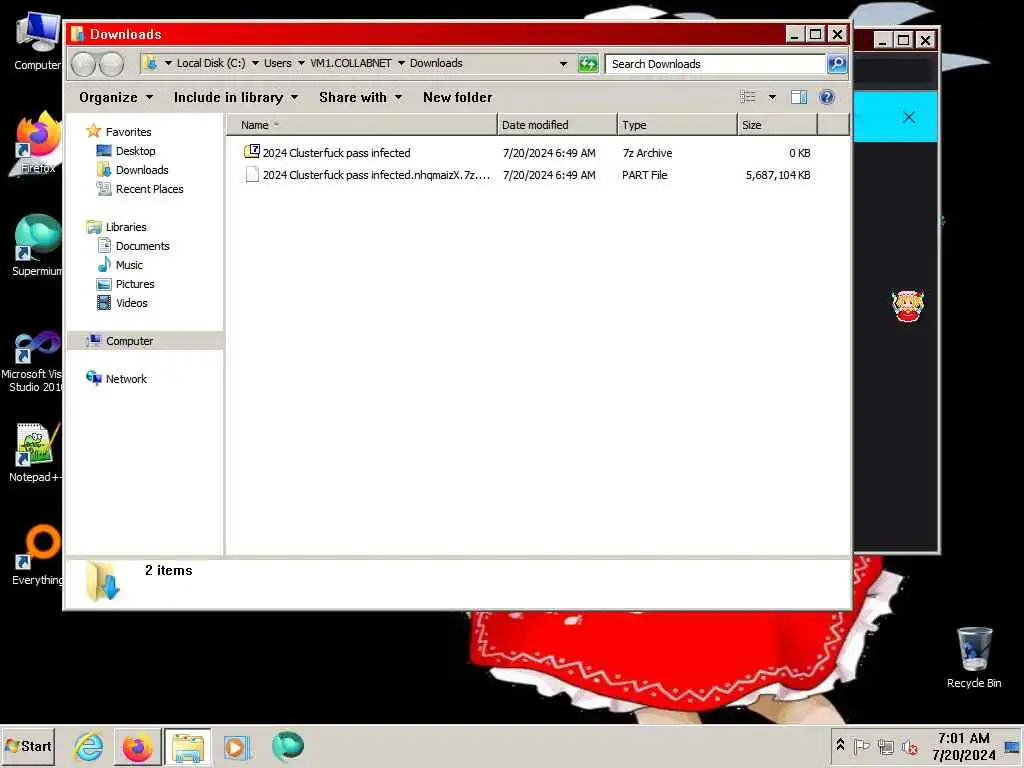Open Notepad++ desktop shortcut
This screenshot has width=1024, height=768.
click(x=36, y=453)
